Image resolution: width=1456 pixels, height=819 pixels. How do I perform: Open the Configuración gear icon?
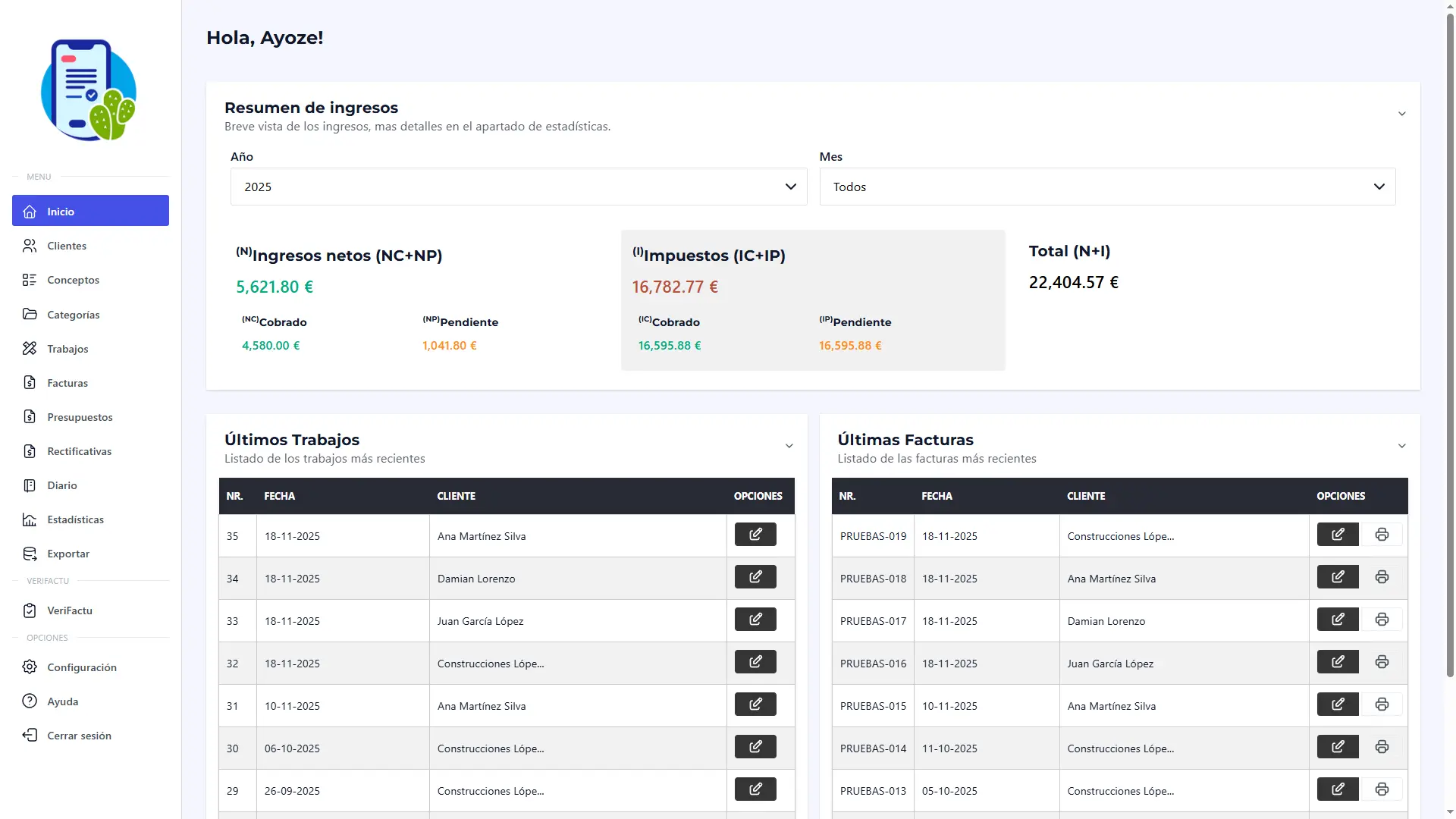coord(29,667)
